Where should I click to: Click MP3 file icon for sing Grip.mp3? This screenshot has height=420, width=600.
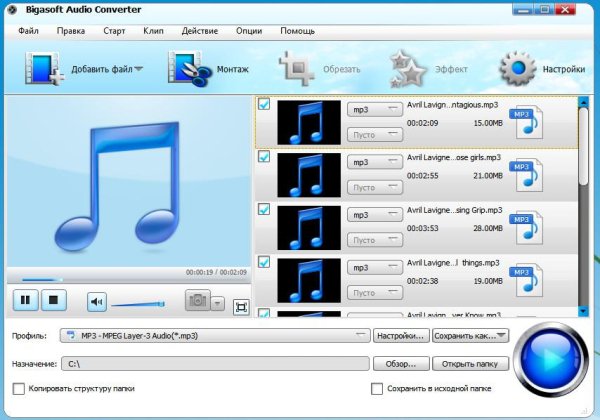tap(526, 228)
